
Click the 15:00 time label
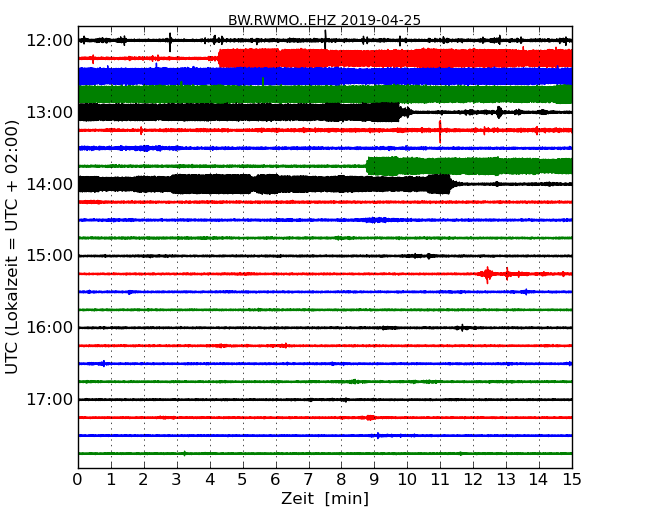[50, 256]
